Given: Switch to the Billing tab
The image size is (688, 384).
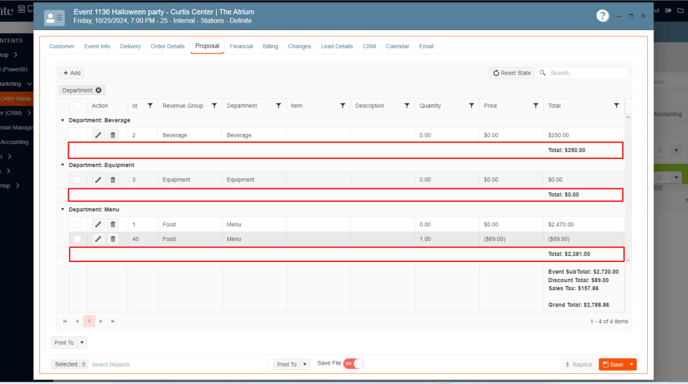Looking at the screenshot, I should click(x=270, y=46).
